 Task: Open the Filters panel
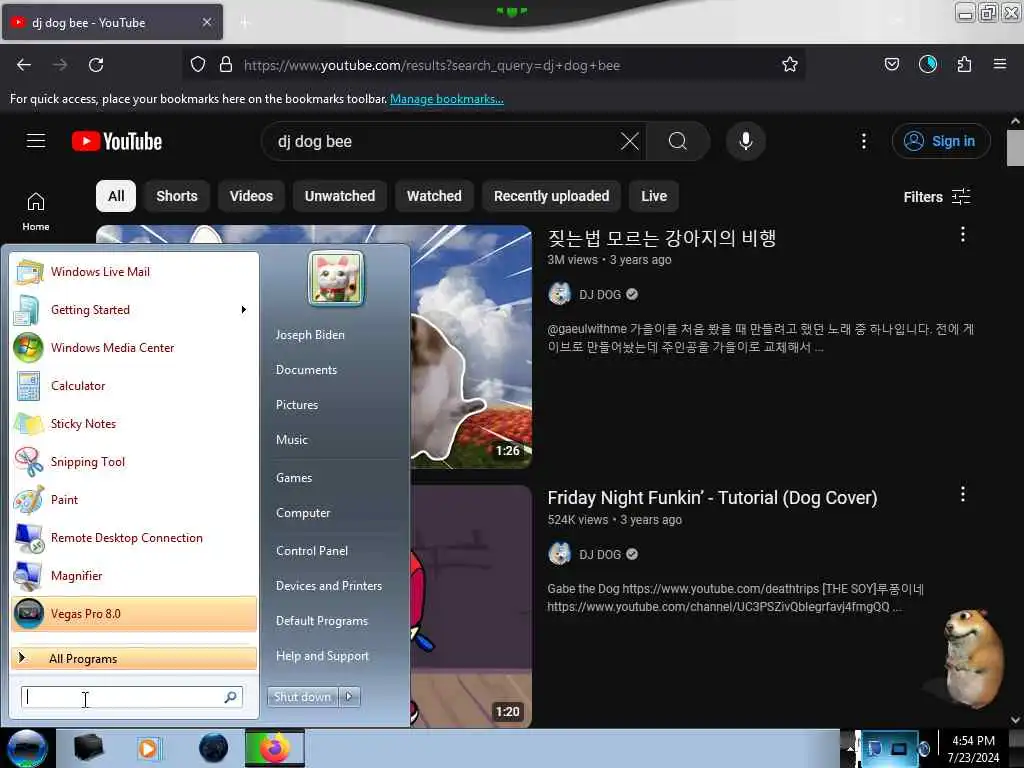point(937,197)
